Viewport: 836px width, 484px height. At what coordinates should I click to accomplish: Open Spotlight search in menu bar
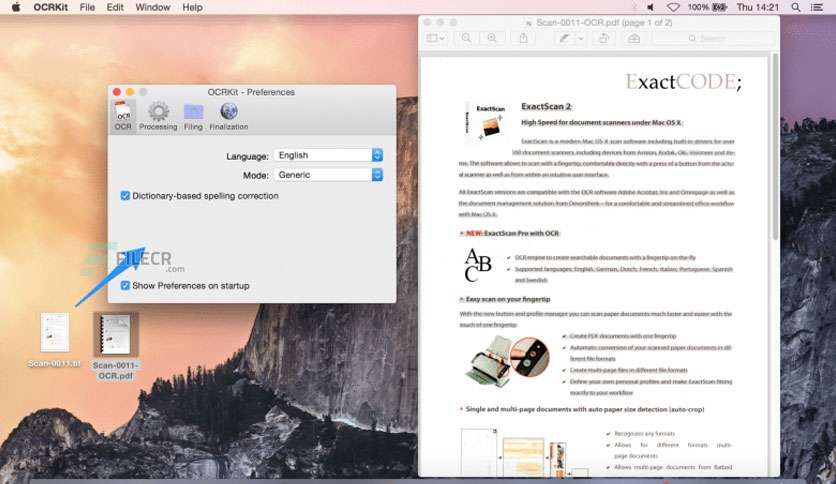[795, 7]
